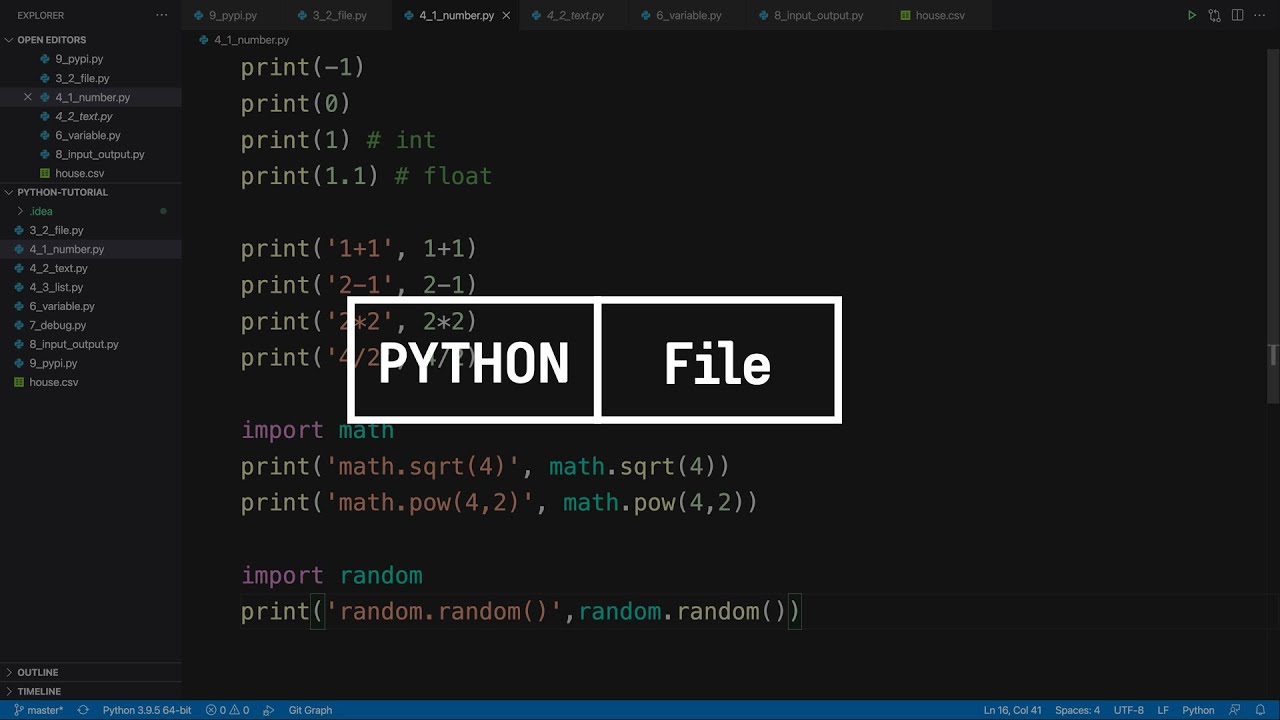1280x720 pixels.
Task: Expand the OUTLINE section
Action: click(90, 672)
